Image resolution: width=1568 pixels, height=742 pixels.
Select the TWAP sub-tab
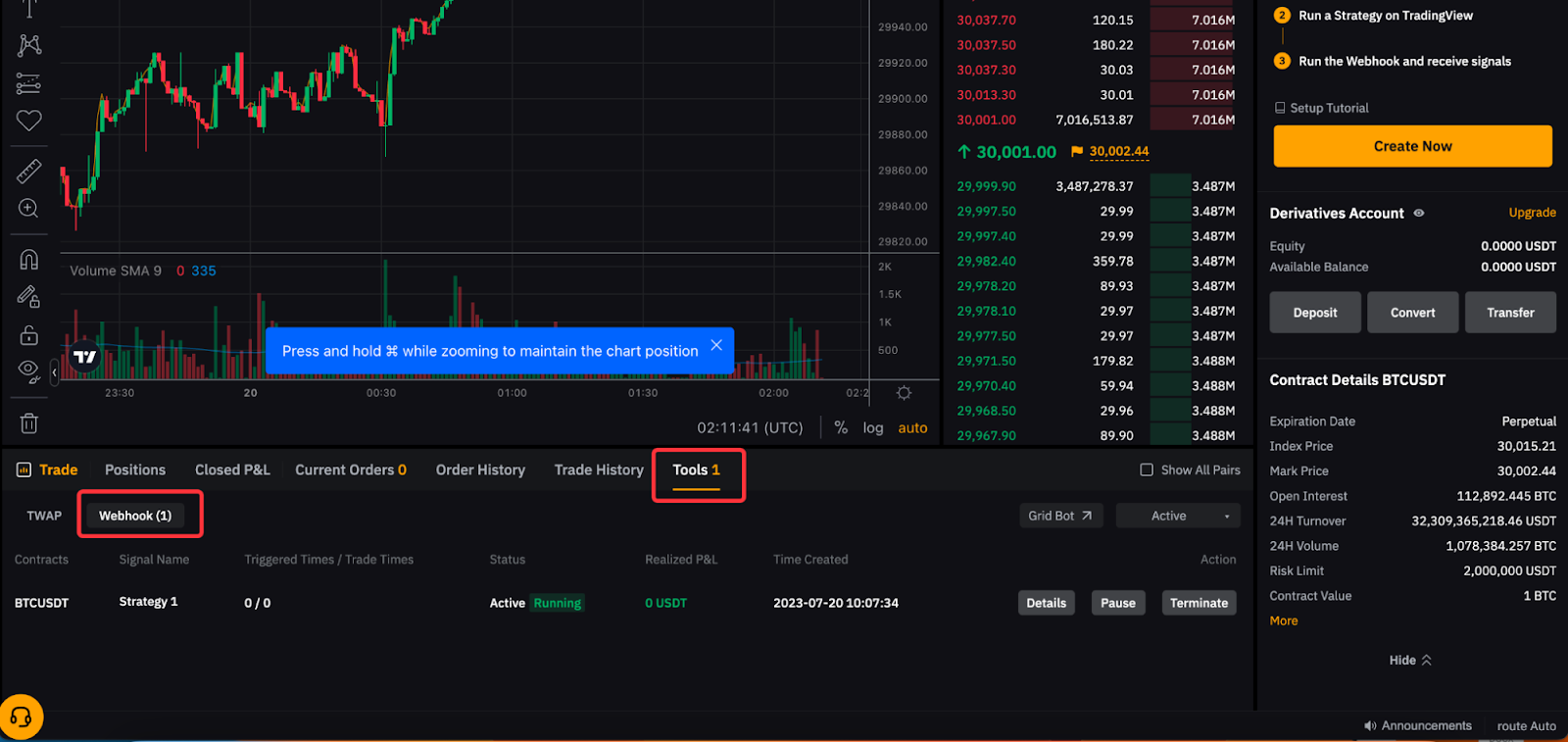(44, 516)
